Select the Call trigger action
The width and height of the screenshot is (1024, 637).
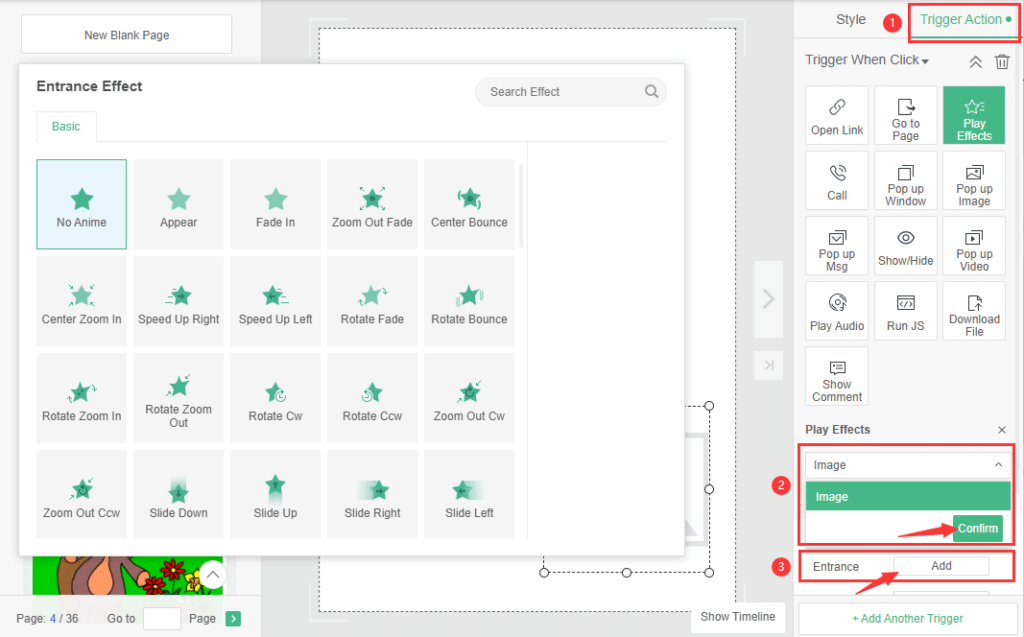pyautogui.click(x=837, y=181)
